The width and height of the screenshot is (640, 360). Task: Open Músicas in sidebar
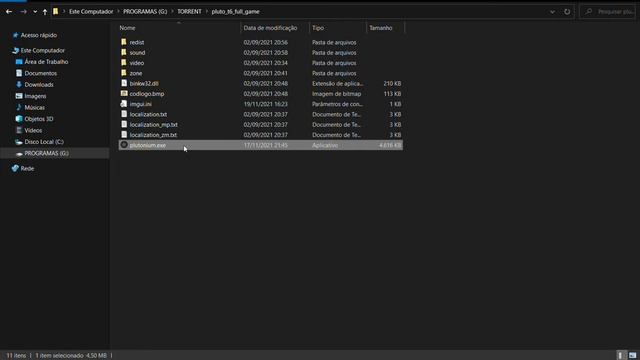tap(34, 108)
